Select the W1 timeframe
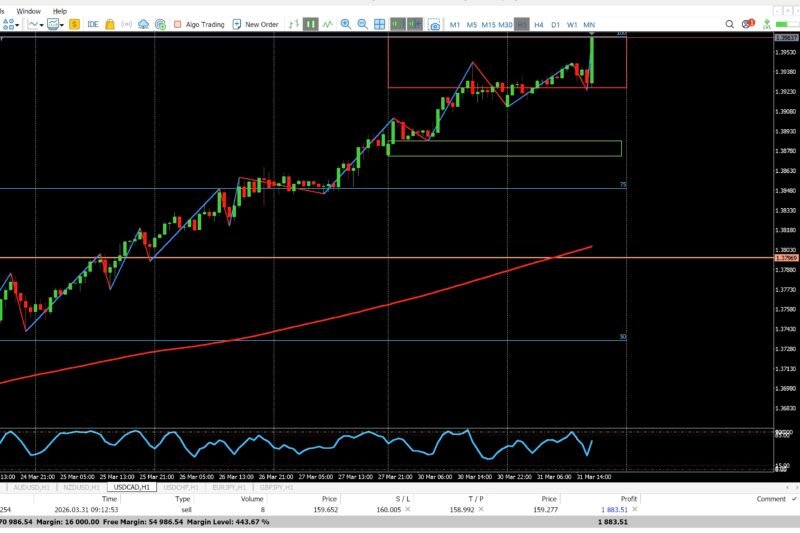 572,24
